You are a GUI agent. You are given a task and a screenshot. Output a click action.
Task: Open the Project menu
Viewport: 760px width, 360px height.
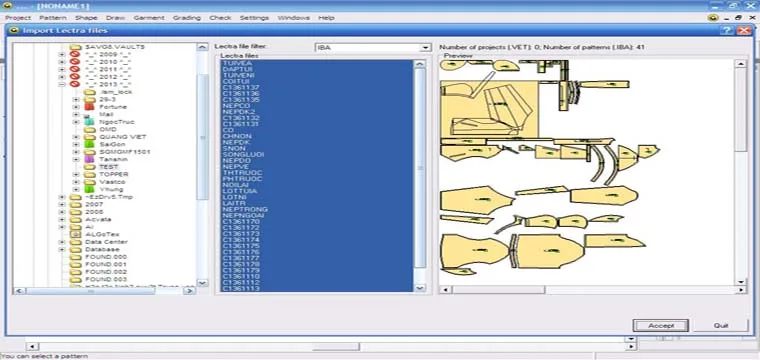click(18, 17)
